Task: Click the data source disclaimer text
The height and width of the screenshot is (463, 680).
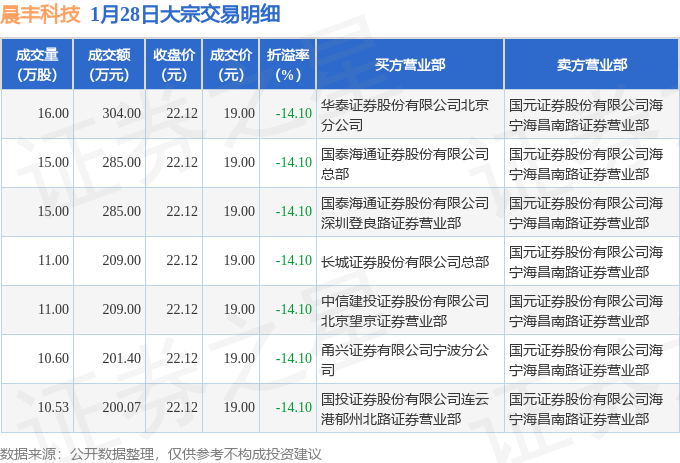Action: (x=161, y=454)
